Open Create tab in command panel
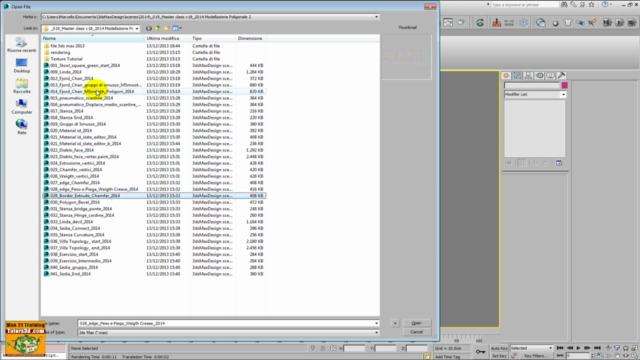 (506, 76)
